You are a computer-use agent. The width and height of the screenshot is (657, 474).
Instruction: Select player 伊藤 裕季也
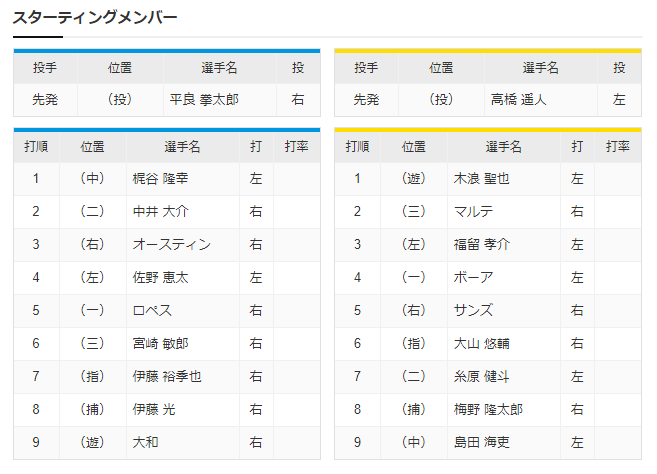click(167, 376)
